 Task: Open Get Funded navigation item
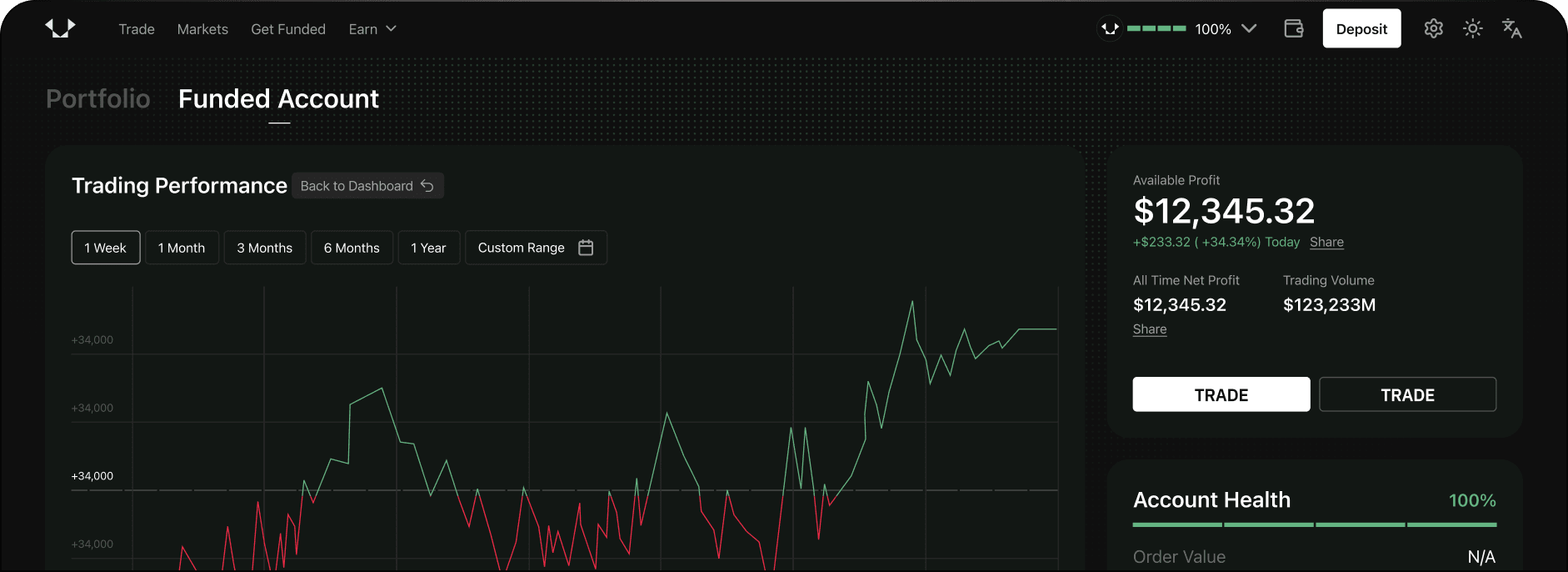[x=288, y=29]
